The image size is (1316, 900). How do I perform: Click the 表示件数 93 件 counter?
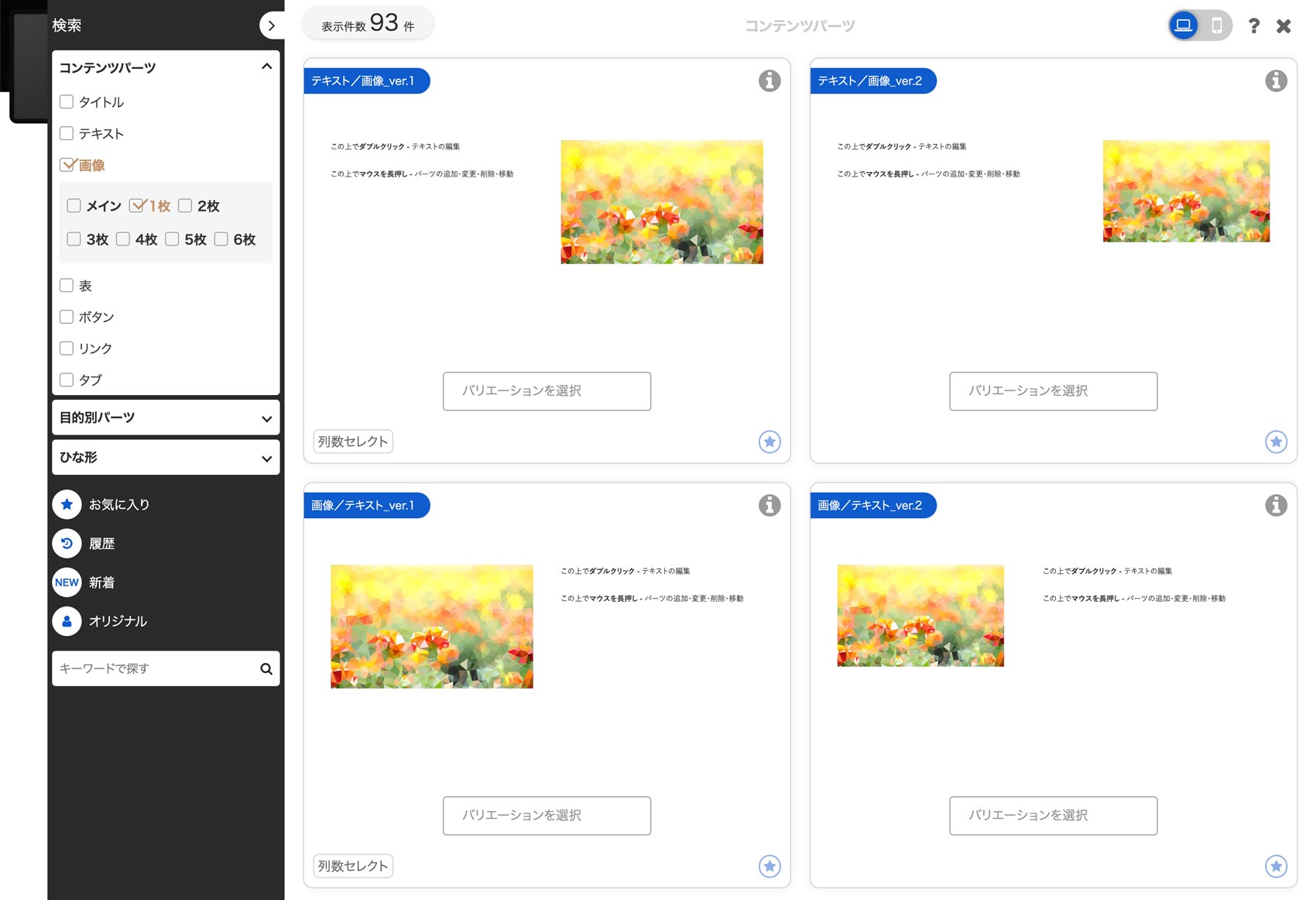coord(368,23)
